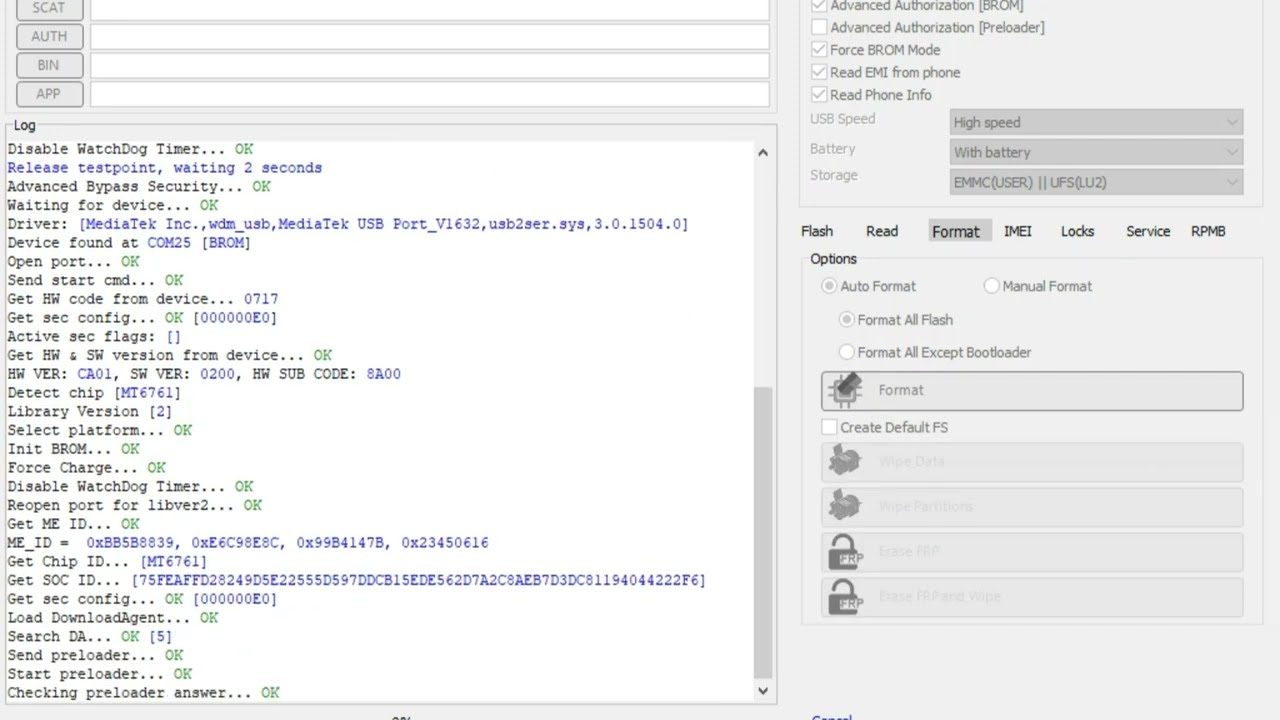Image resolution: width=1280 pixels, height=720 pixels.
Task: Click the Wipe Data button
Action: click(1032, 462)
